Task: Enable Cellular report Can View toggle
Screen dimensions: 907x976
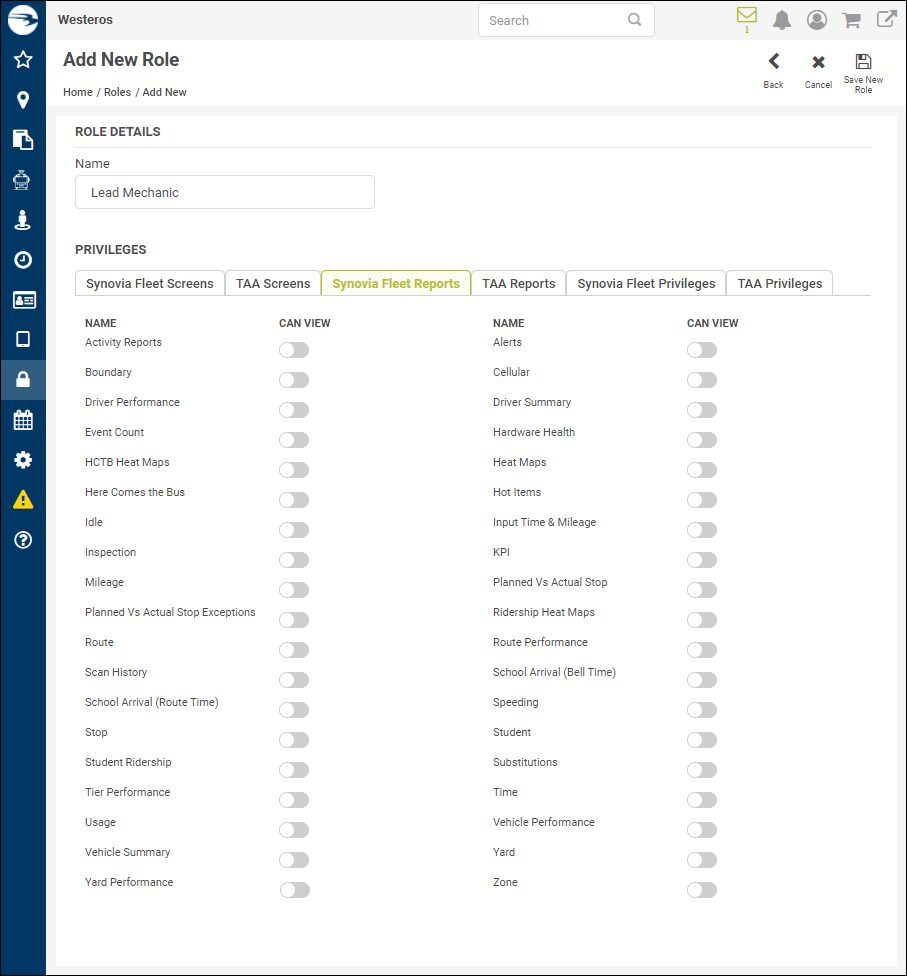Action: [x=702, y=380]
